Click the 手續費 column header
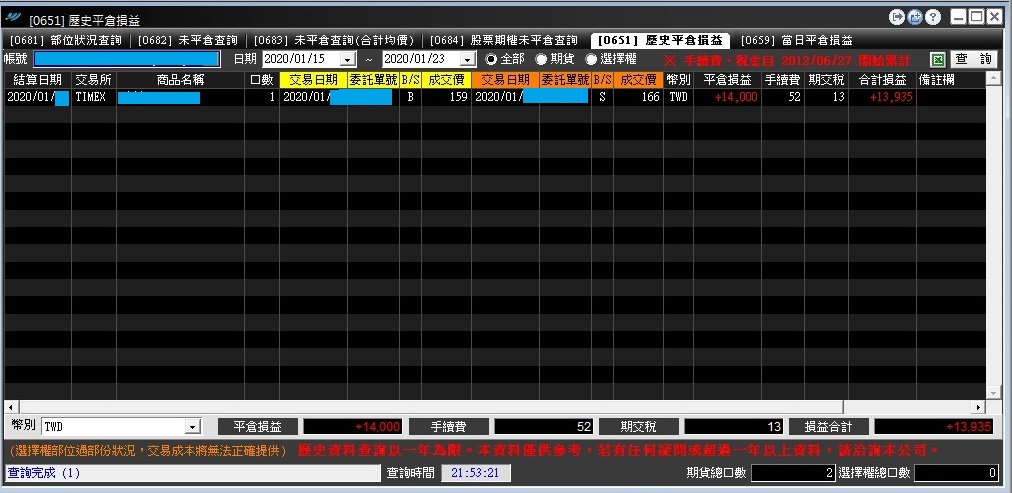Image resolution: width=1012 pixels, height=493 pixels. pyautogui.click(x=783, y=80)
